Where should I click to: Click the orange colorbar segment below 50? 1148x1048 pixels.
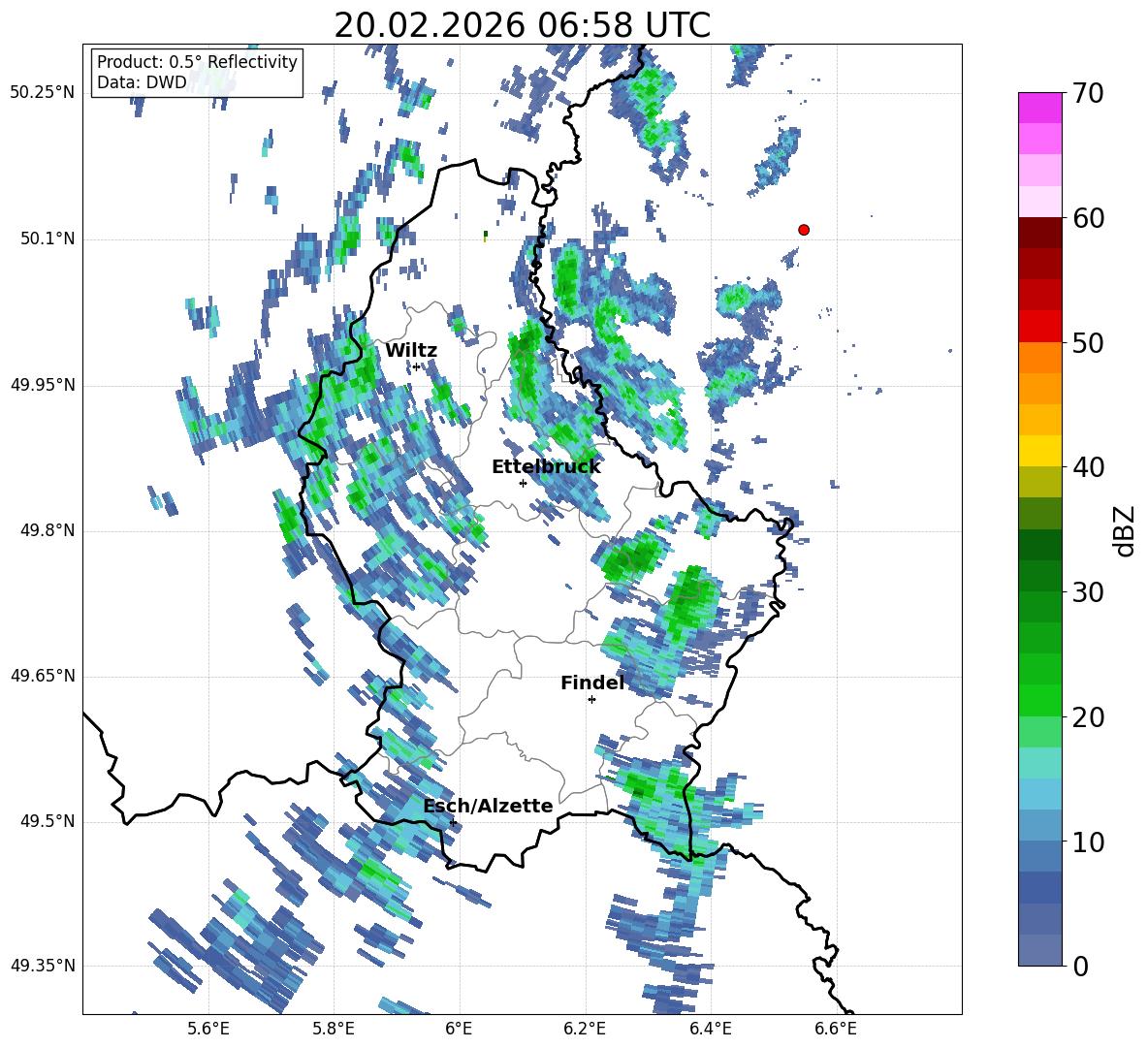click(x=1039, y=358)
